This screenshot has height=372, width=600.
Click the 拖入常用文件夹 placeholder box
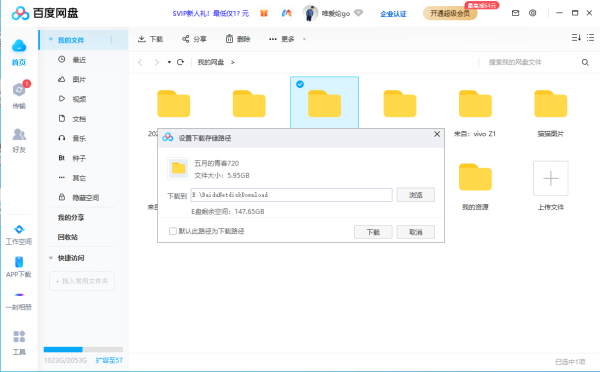(x=82, y=281)
